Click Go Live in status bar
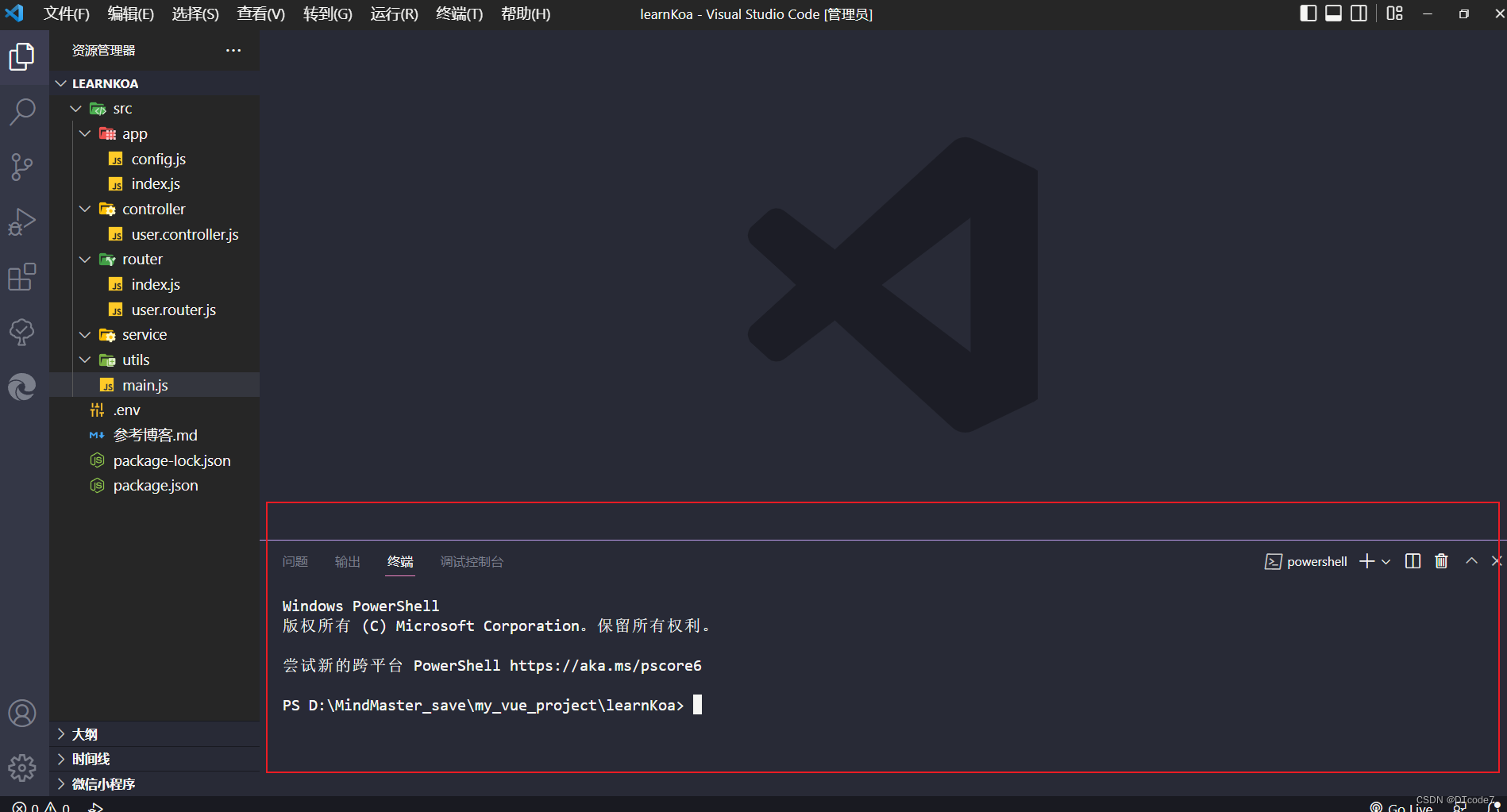 click(x=1401, y=806)
